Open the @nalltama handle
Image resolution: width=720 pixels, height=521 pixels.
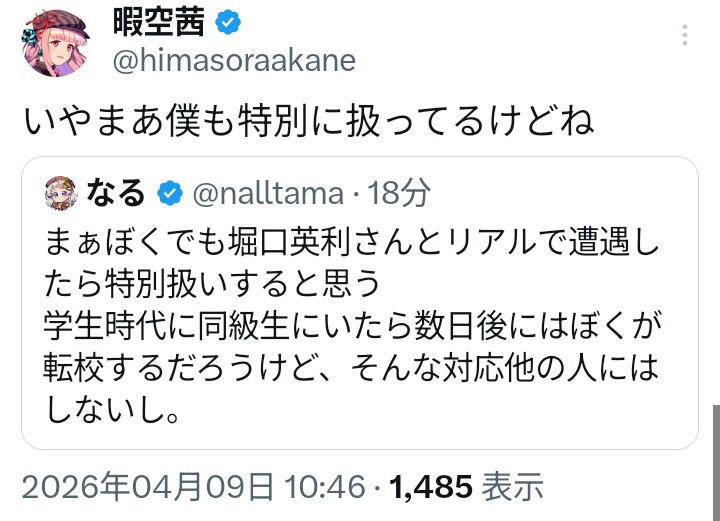(268, 192)
